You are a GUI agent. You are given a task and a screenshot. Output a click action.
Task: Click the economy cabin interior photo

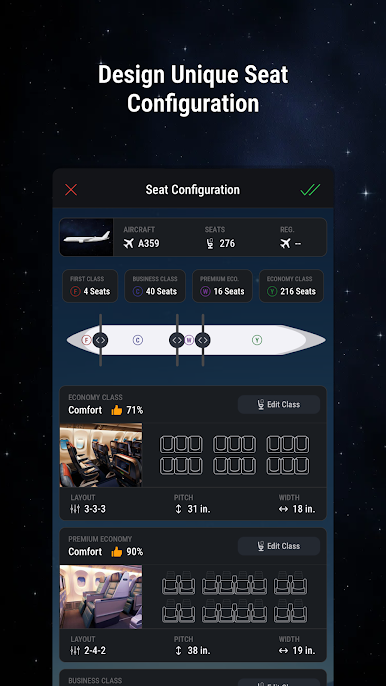pyautogui.click(x=101, y=455)
